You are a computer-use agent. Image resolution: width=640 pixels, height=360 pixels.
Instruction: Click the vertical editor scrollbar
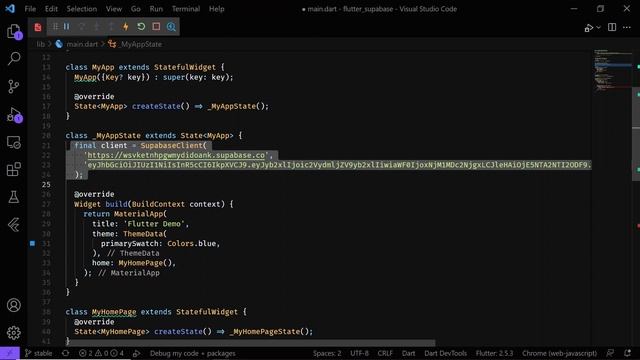pos(636,134)
